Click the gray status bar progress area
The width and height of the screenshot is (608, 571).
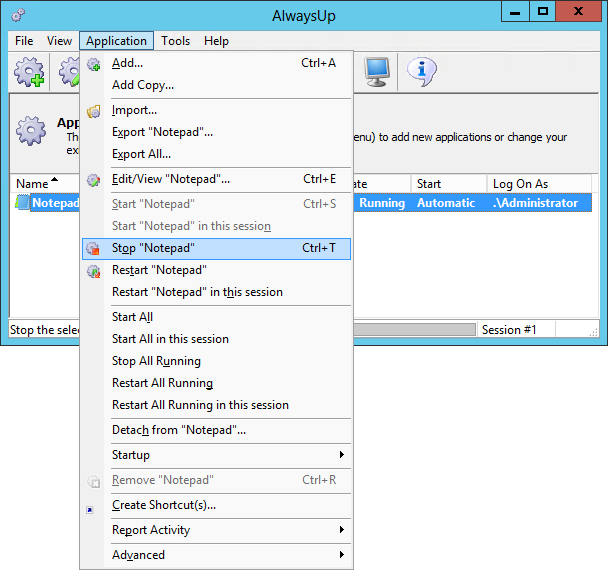(414, 330)
